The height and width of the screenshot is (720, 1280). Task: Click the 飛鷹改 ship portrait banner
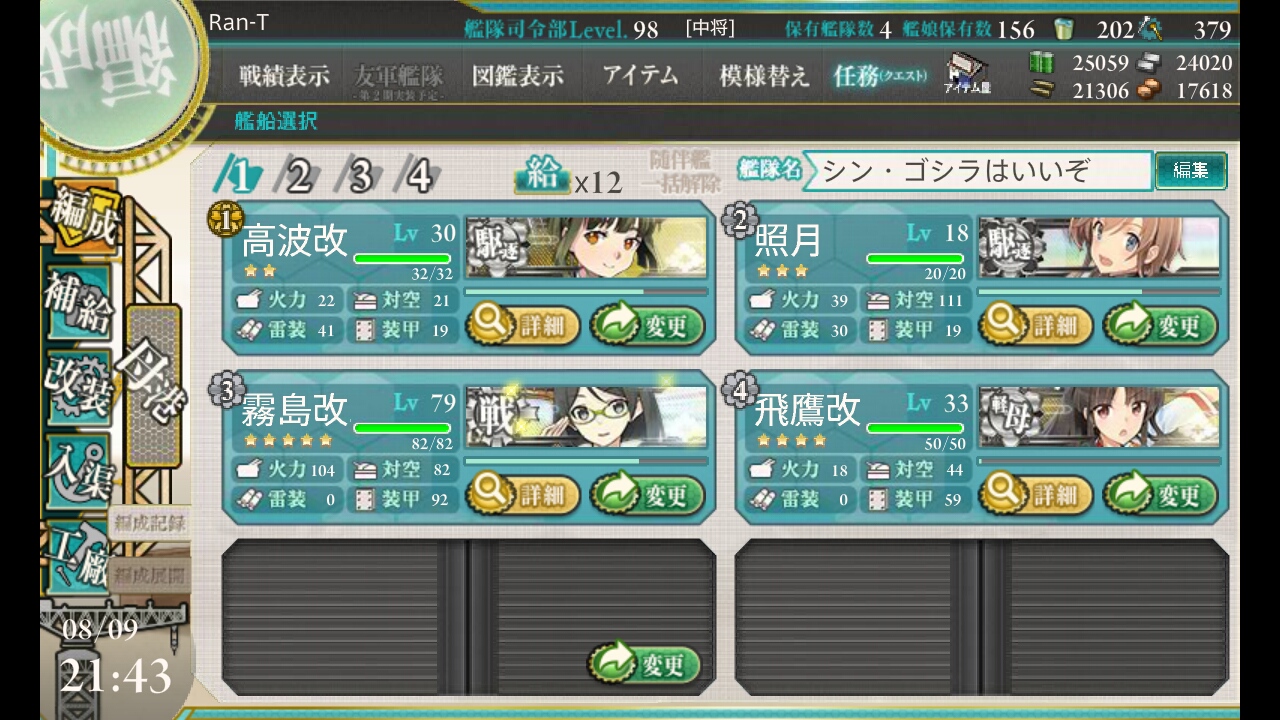pos(1099,416)
